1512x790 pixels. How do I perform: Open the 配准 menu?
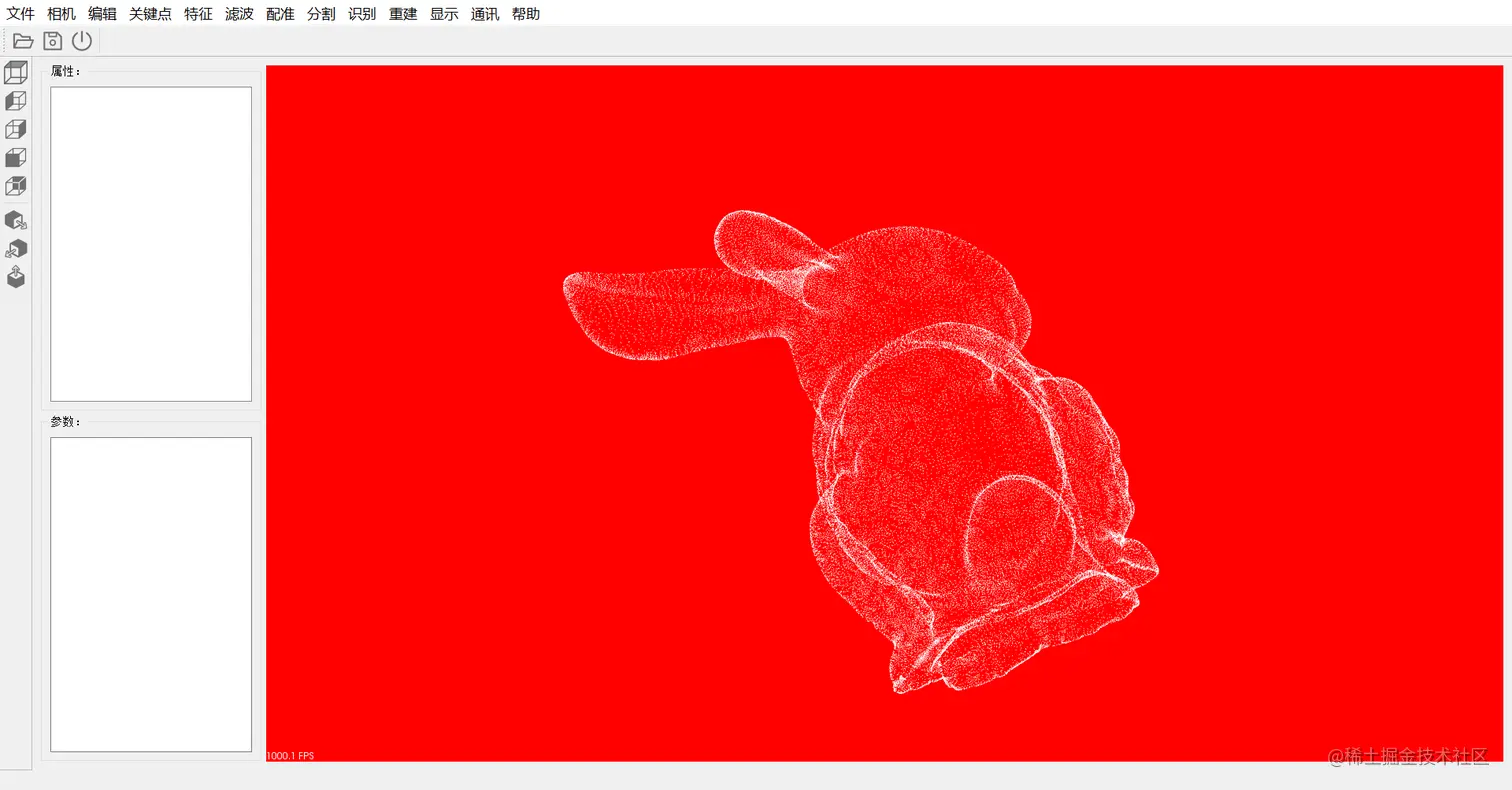pos(280,14)
